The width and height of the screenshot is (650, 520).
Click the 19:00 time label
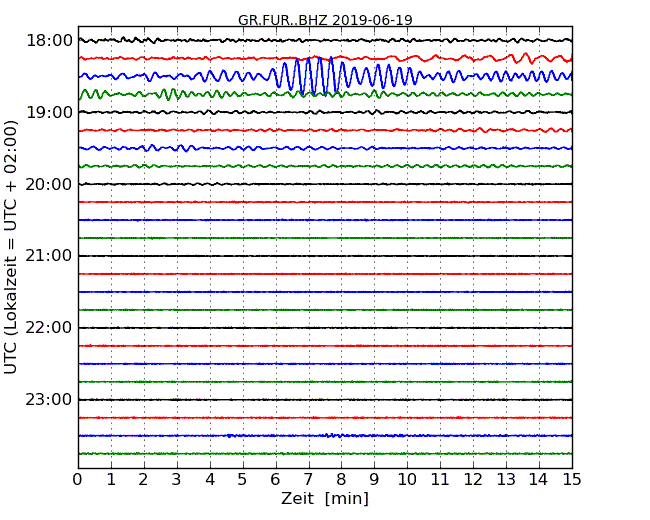pos(49,112)
